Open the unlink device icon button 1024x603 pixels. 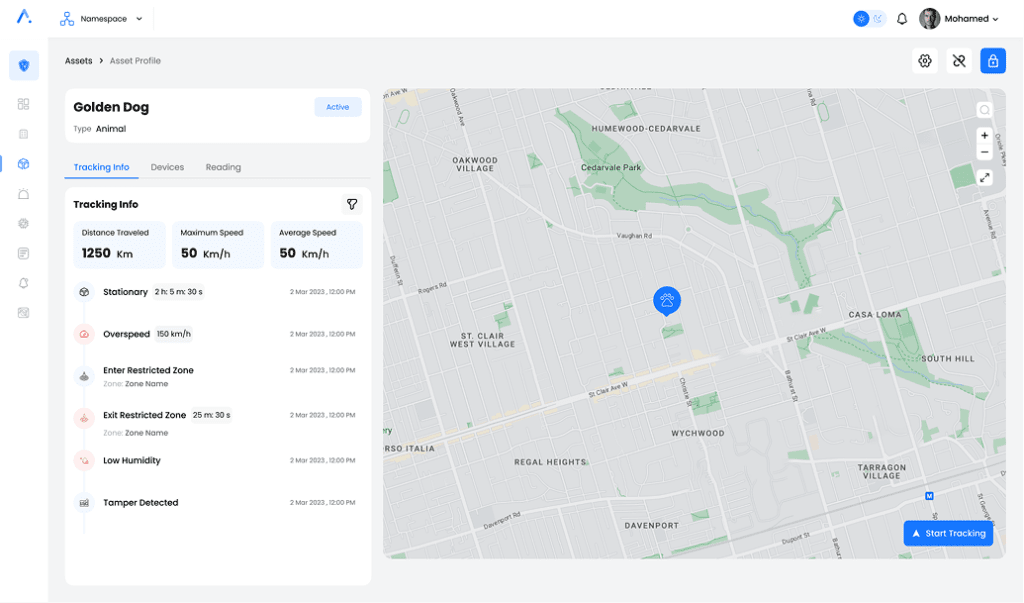pos(959,61)
